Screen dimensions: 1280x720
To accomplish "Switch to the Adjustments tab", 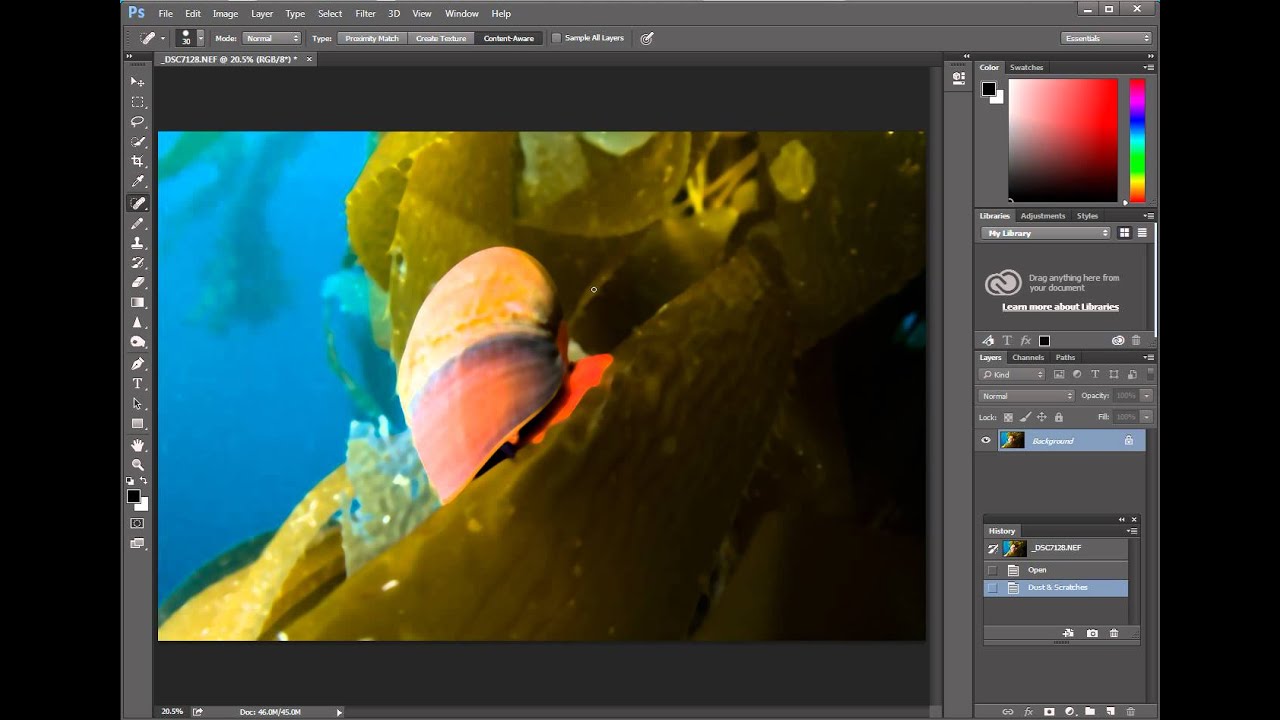I will (x=1043, y=216).
